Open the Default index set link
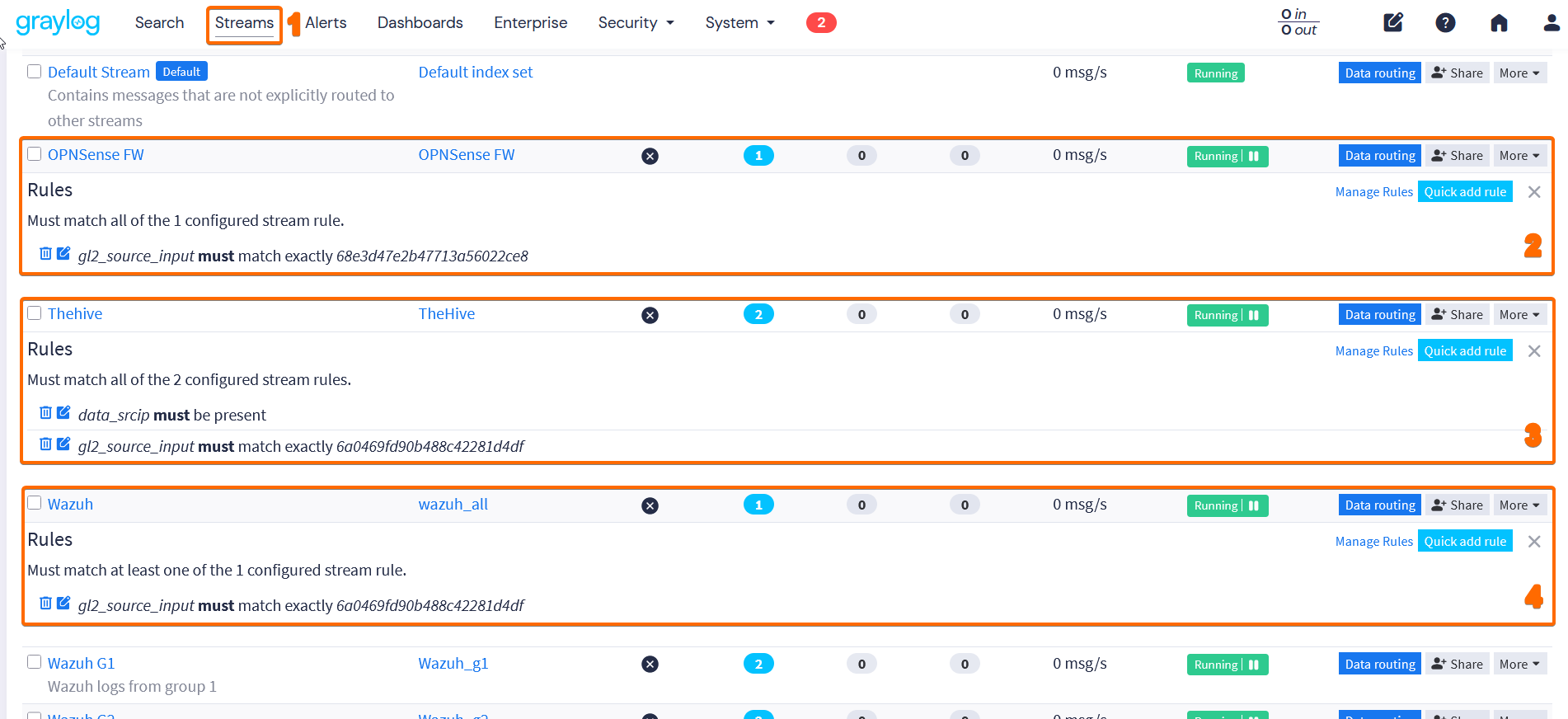Viewport: 1568px width, 719px height. [476, 73]
